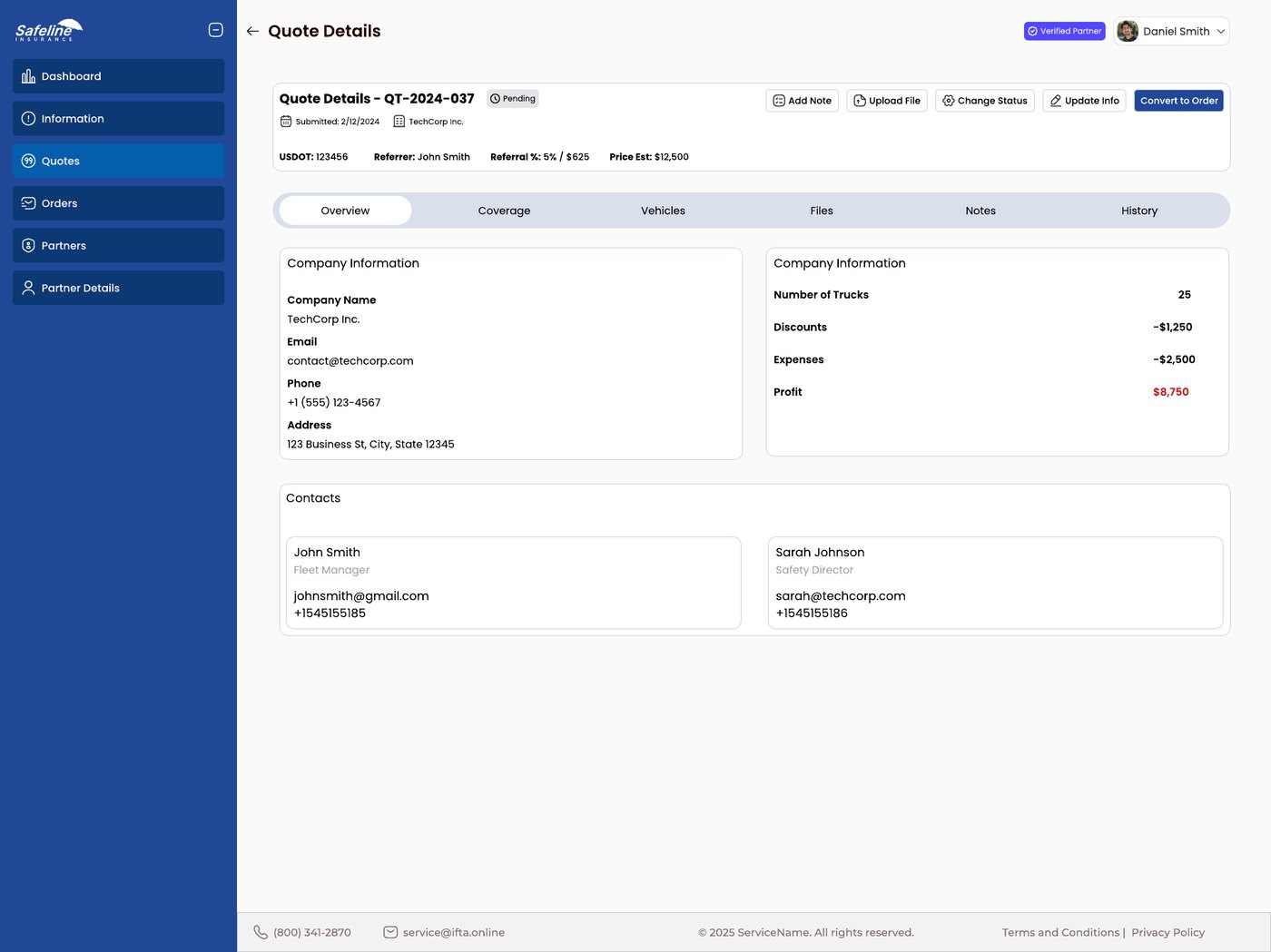The width and height of the screenshot is (1271, 952).
Task: Open the Files tab
Action: click(x=822, y=211)
